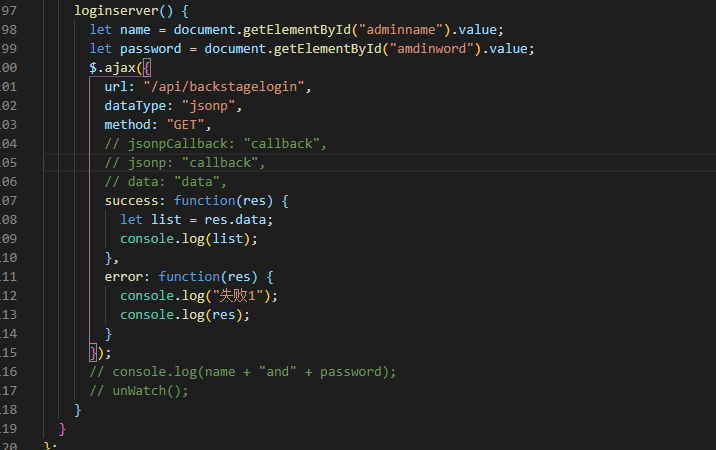
Task: Click the 'url' property key
Action: click(116, 87)
